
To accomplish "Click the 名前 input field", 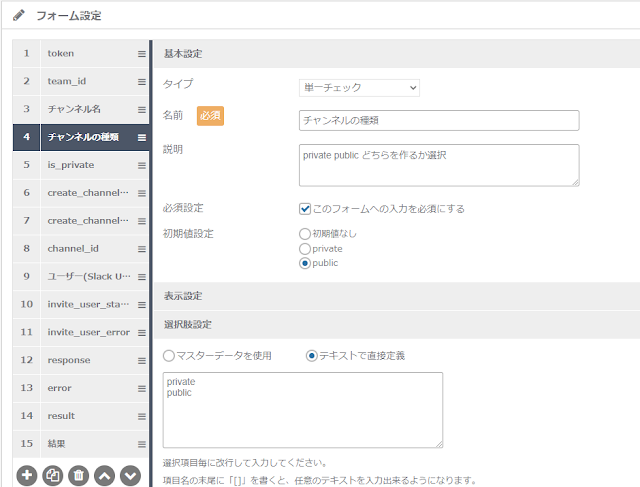I will [439, 120].
